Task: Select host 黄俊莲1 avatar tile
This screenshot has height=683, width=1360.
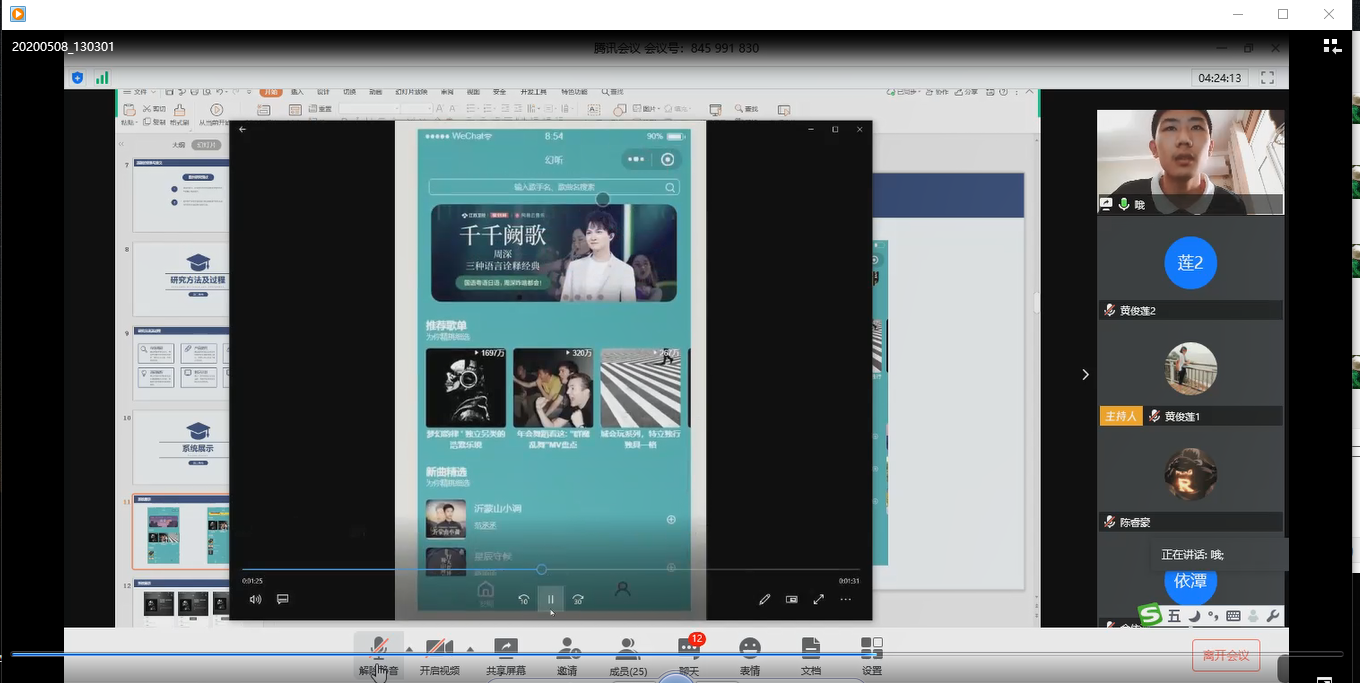Action: (x=1190, y=368)
